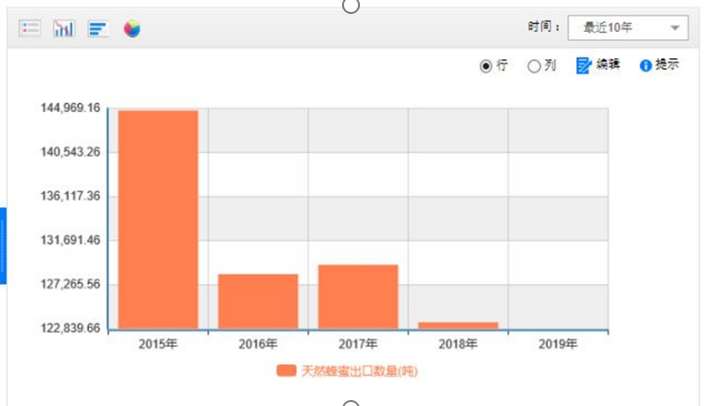706x406 pixels.
Task: Click the 144,969.16 axis value
Action: pos(70,108)
